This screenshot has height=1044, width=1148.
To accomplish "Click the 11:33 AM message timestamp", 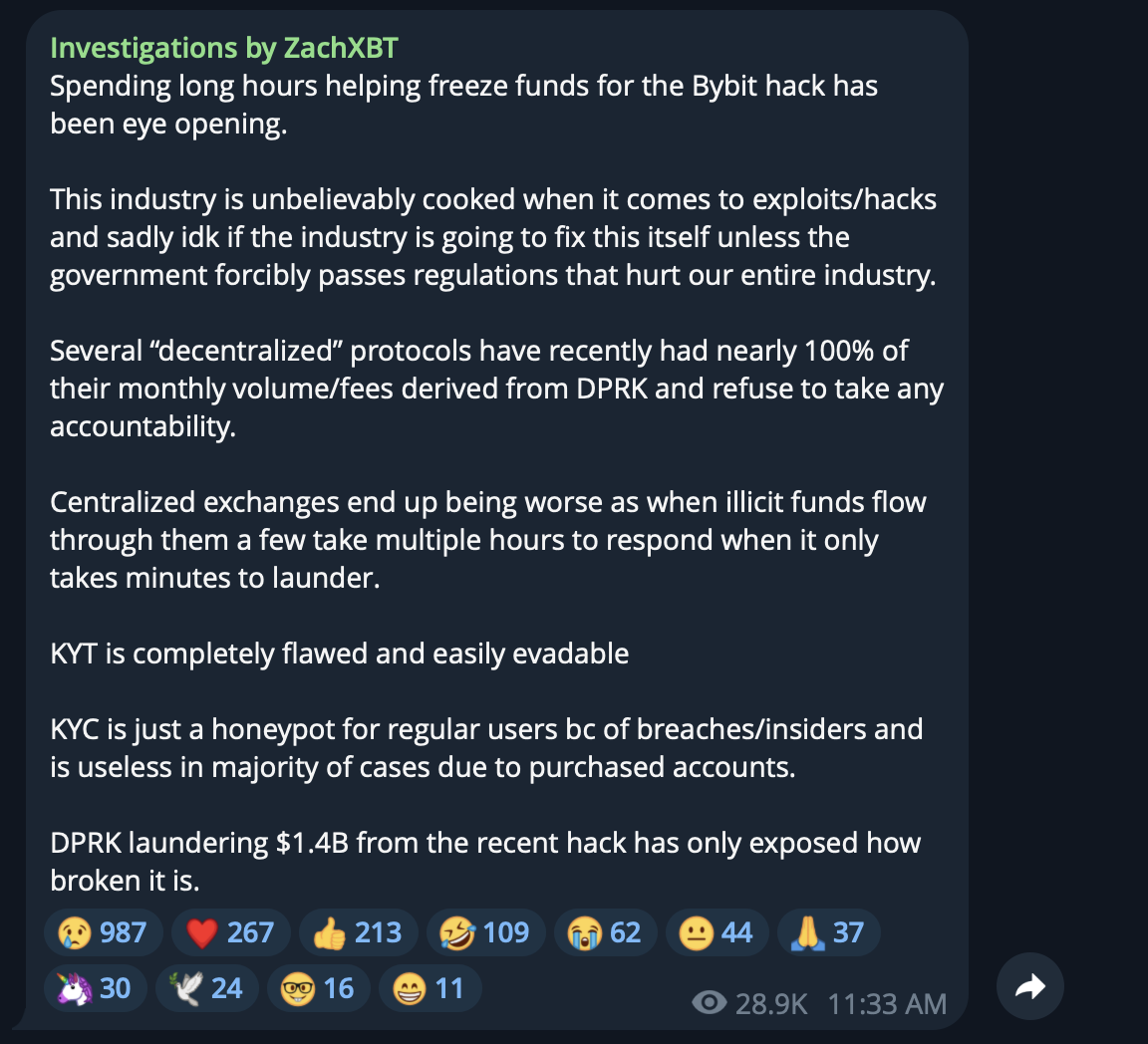I will tap(887, 1003).
